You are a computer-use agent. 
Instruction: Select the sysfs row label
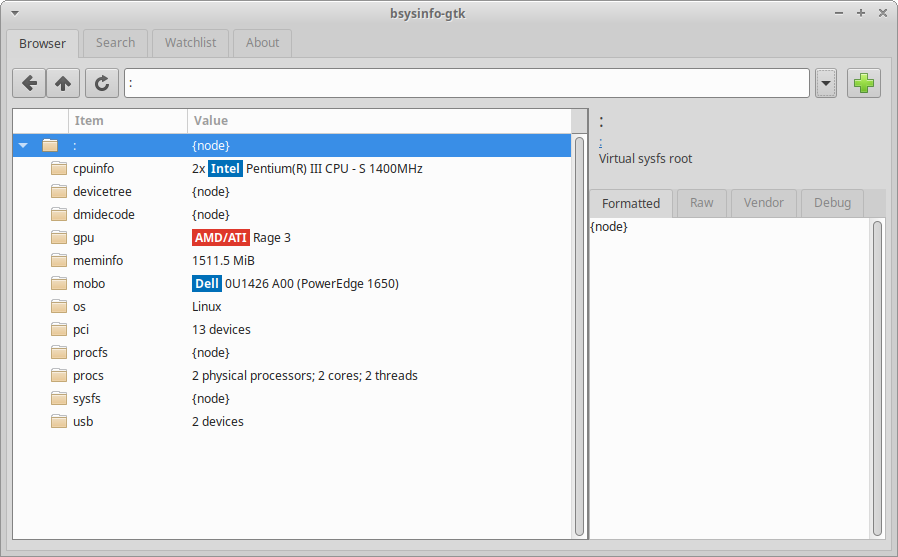tap(86, 398)
